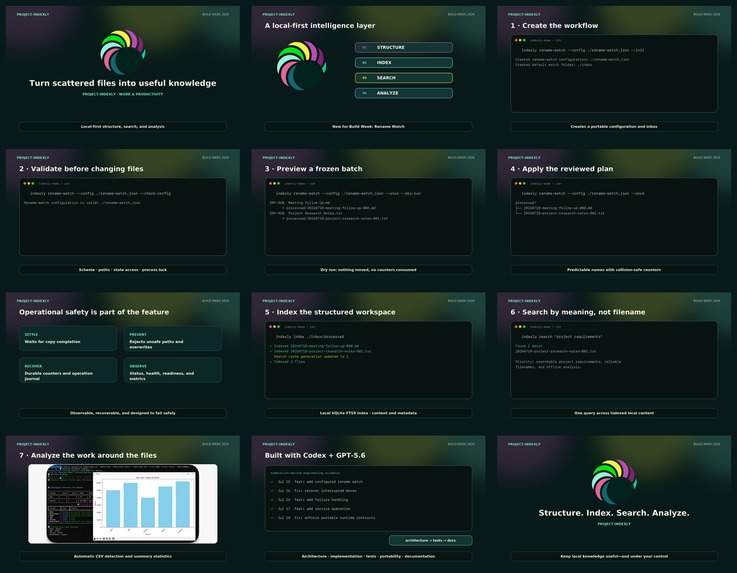The width and height of the screenshot is (737, 573).
Task: Click the '7 · Analyze the work around the files' title
Action: point(88,455)
